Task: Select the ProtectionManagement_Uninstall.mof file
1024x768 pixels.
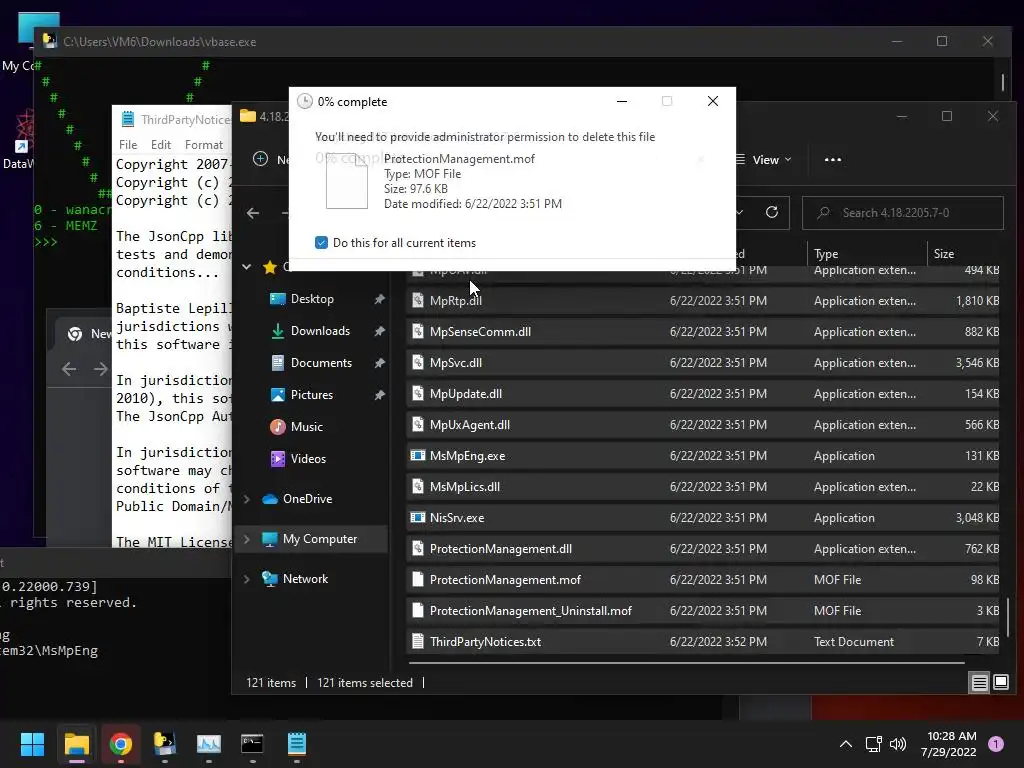Action: coord(703,611)
